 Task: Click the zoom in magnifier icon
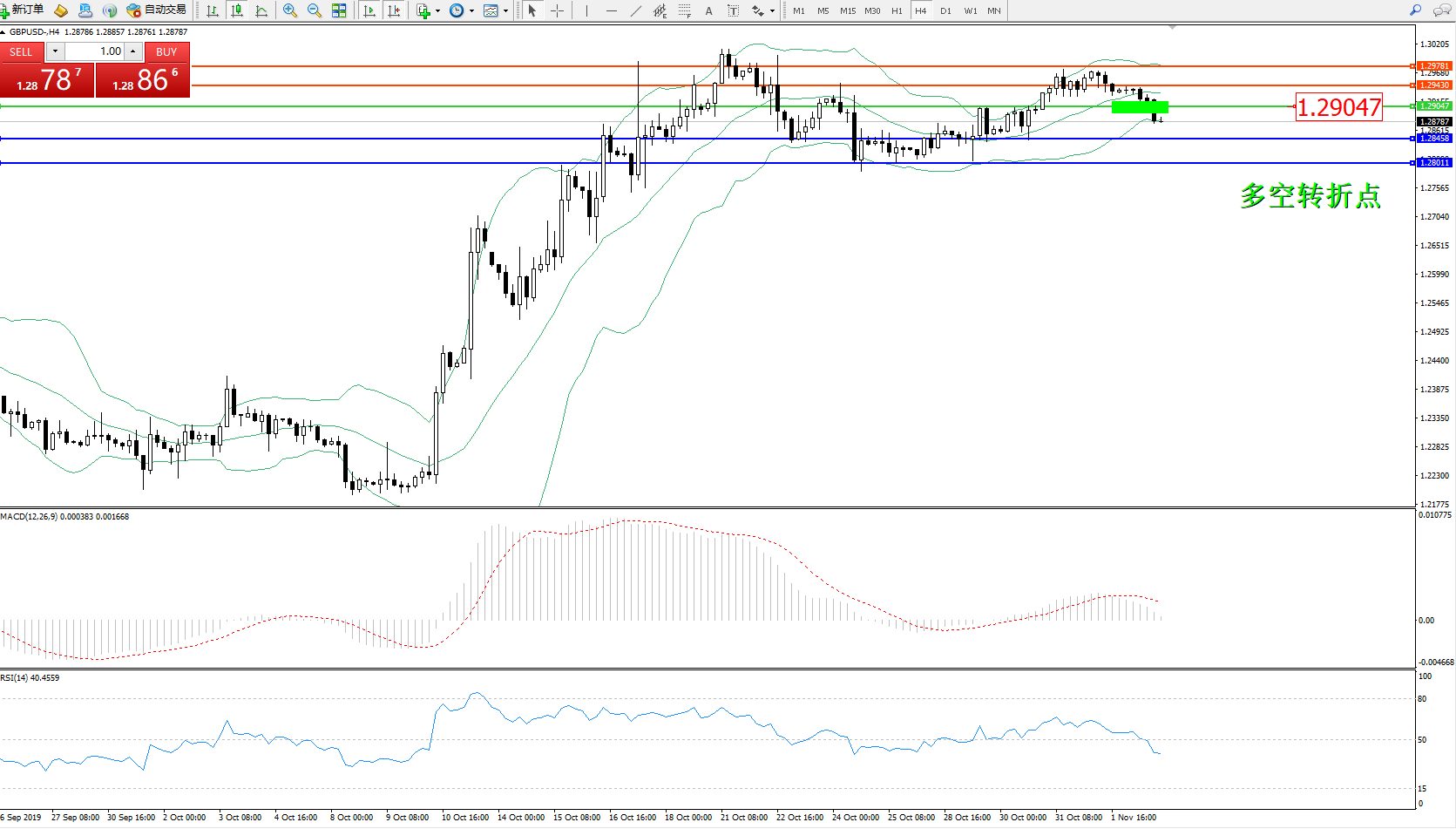[x=290, y=10]
